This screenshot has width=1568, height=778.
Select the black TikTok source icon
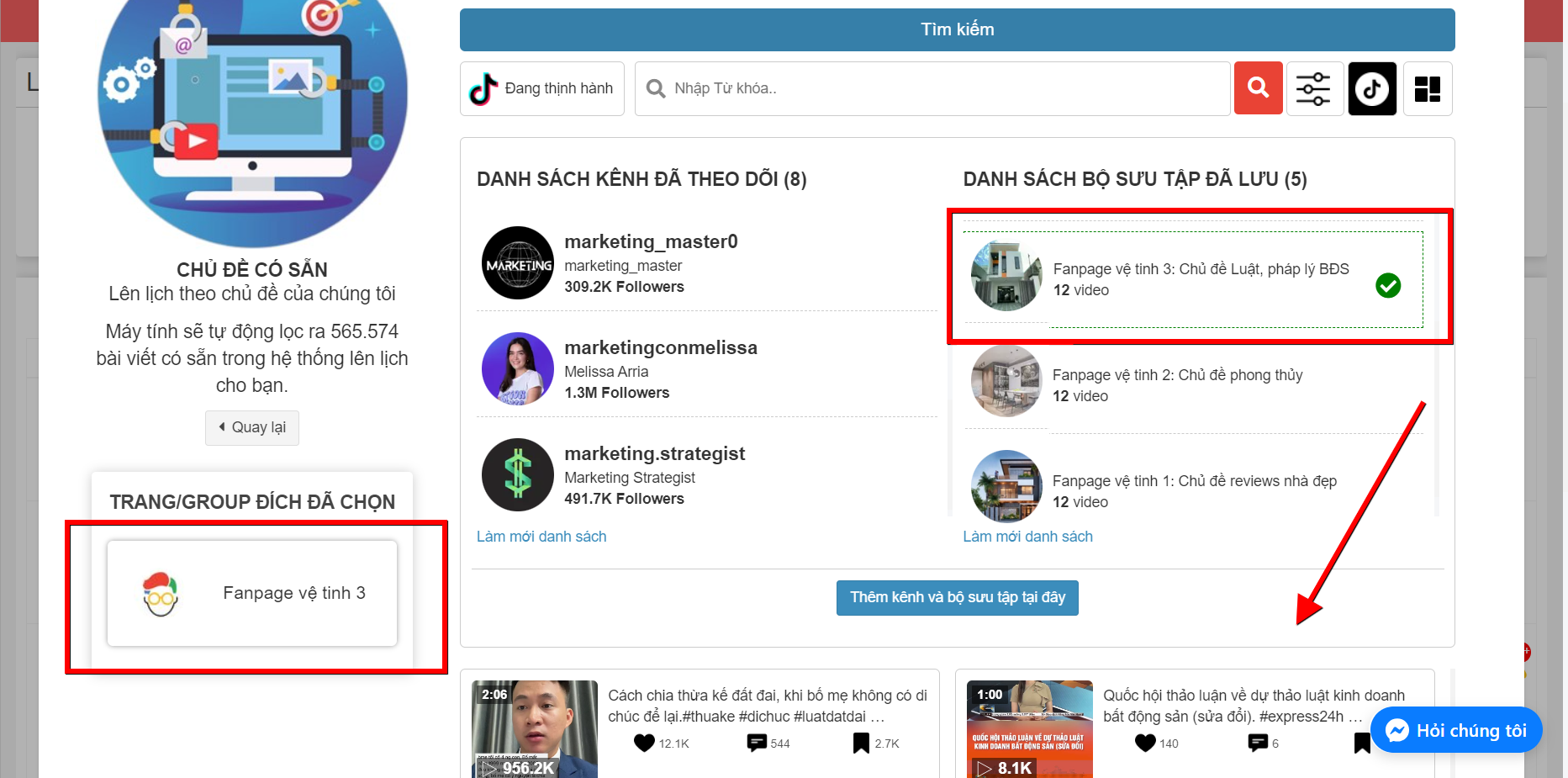point(1372,88)
